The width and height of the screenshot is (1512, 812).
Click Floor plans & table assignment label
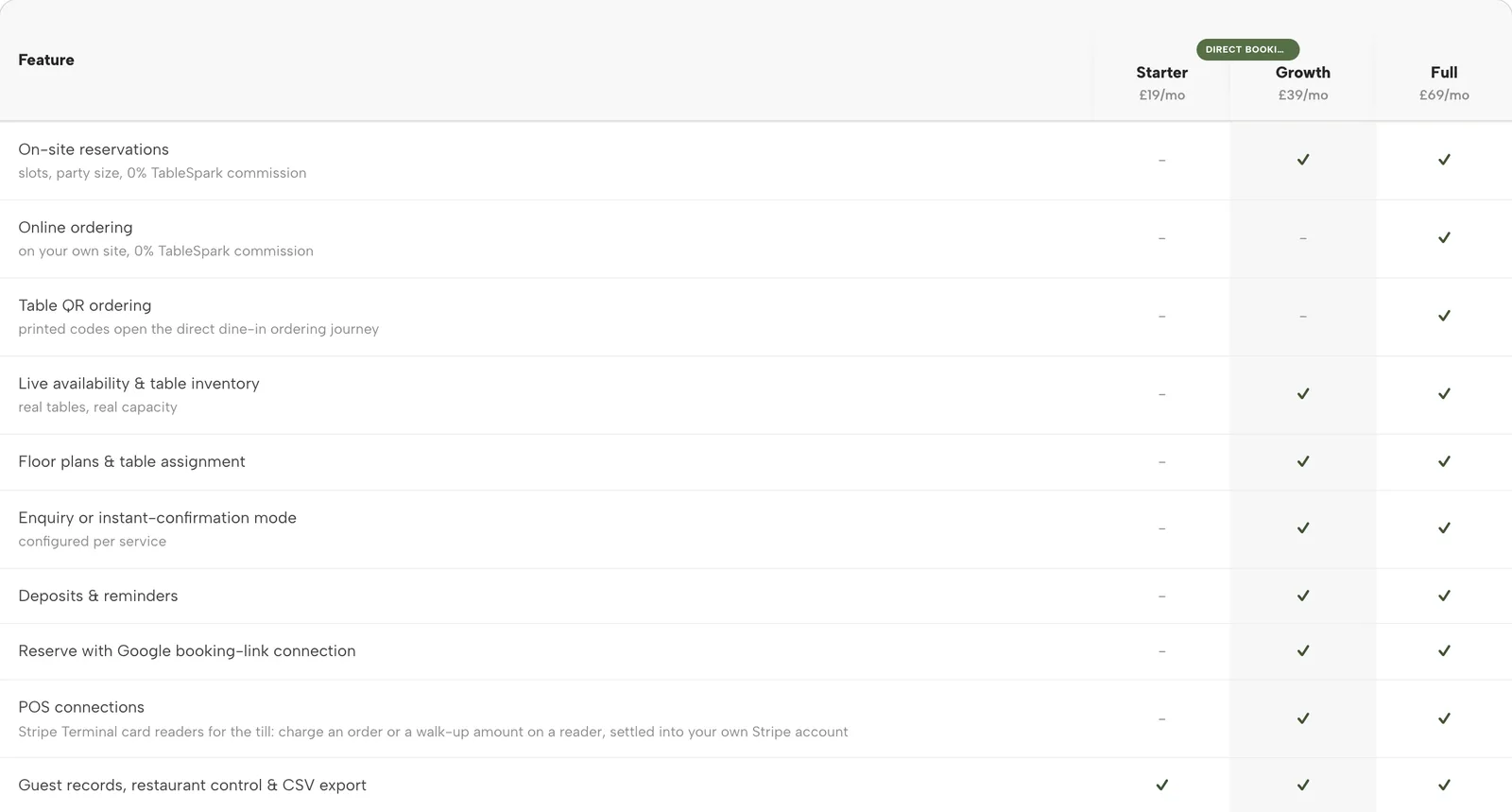[x=131, y=461]
